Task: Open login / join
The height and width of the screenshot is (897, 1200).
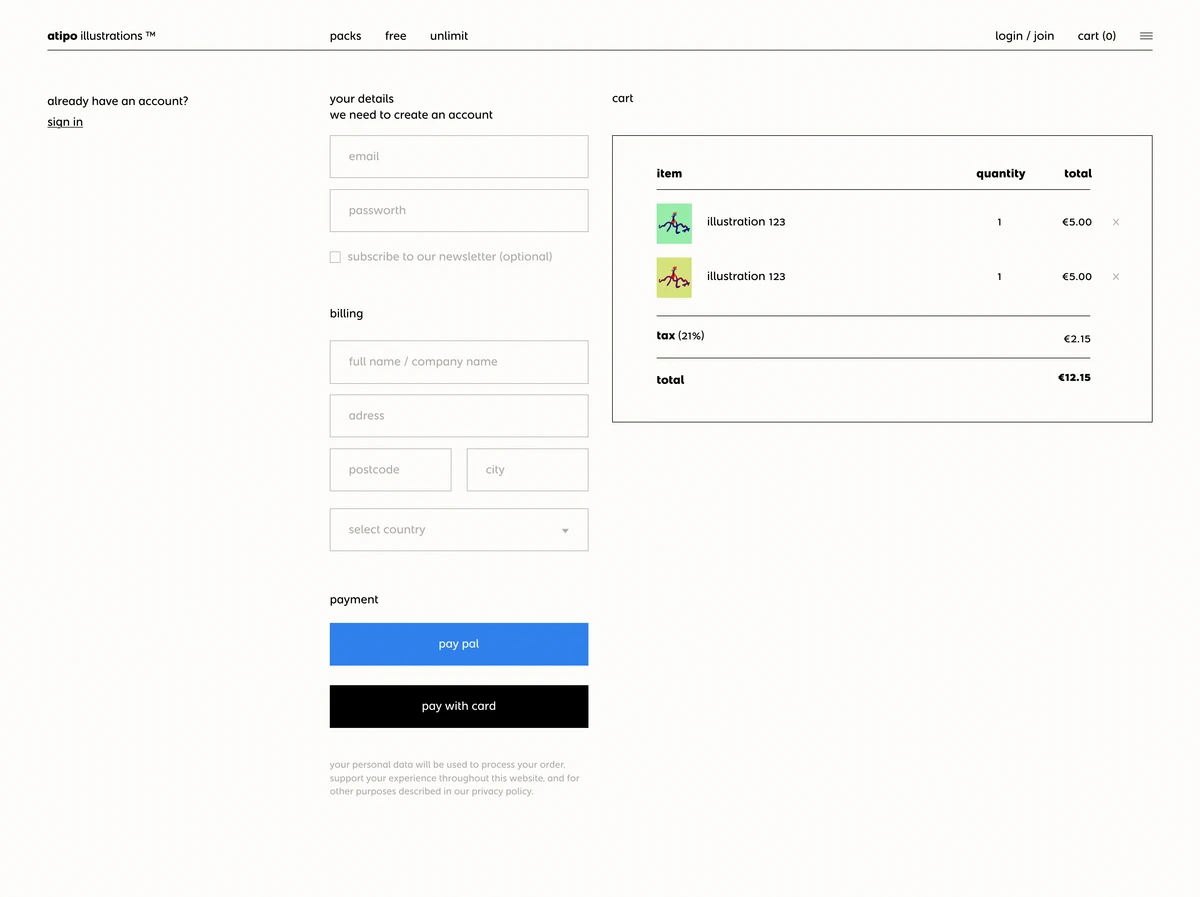Action: pos(1024,36)
